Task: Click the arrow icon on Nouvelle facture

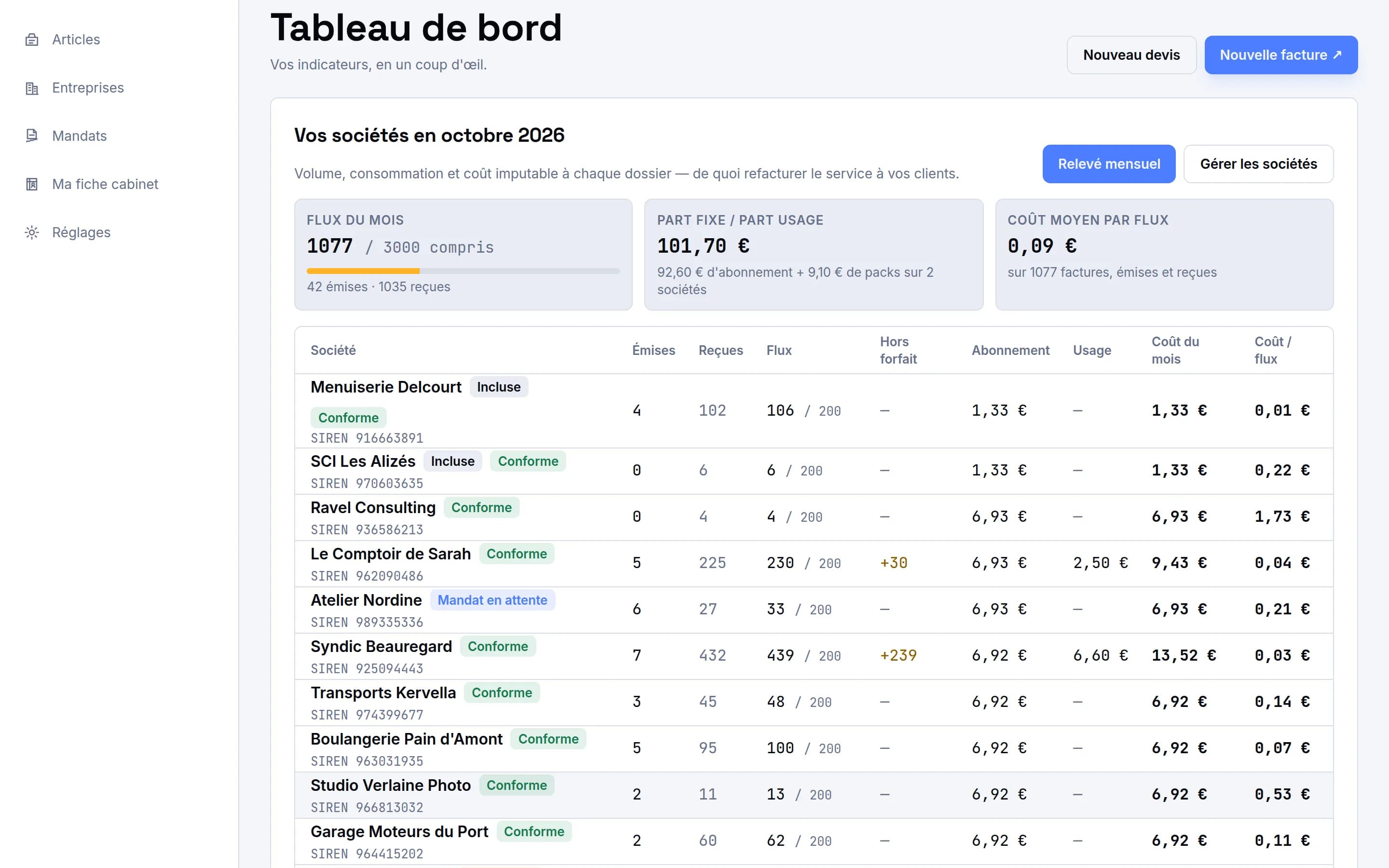Action: pyautogui.click(x=1337, y=54)
